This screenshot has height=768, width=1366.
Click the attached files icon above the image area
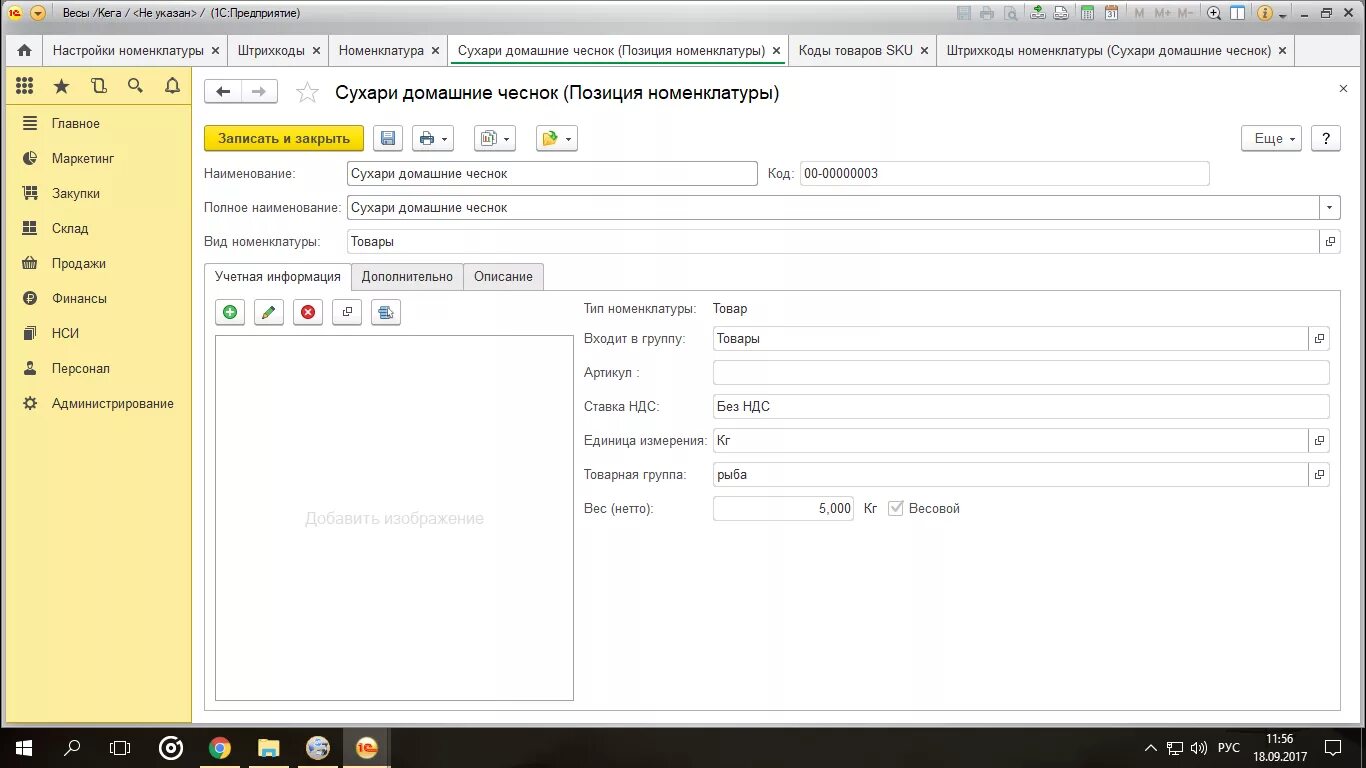386,312
